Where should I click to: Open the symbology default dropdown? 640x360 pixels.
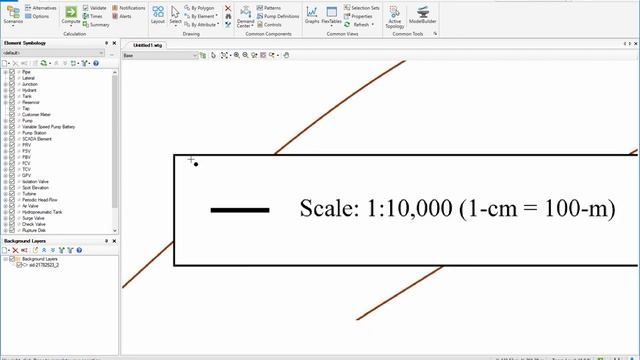[x=53, y=53]
